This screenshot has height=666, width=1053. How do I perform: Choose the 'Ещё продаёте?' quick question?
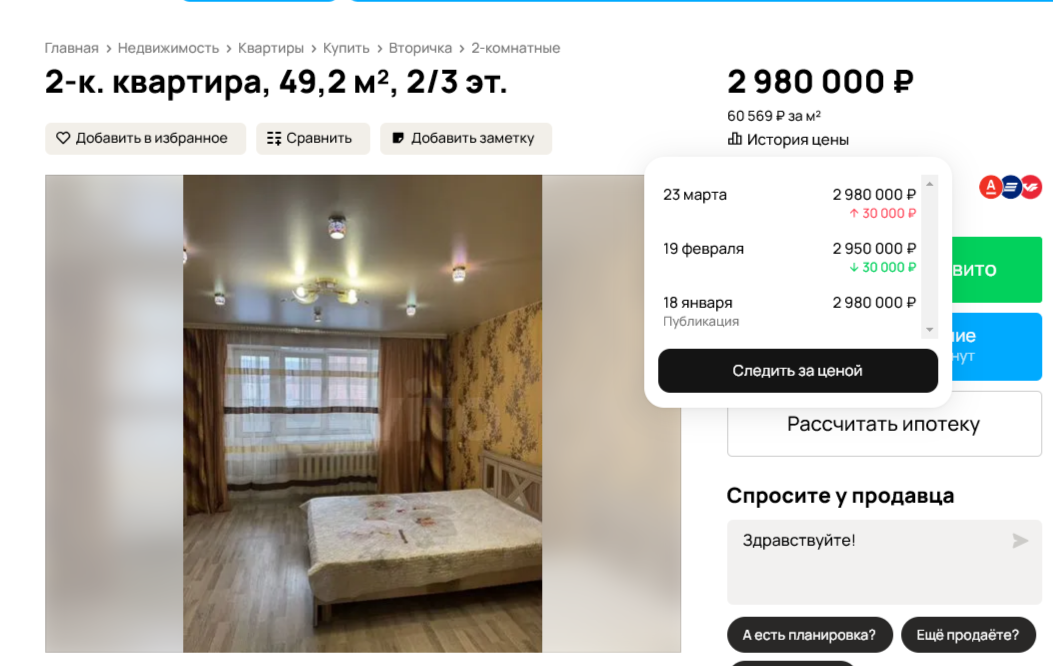[968, 635]
